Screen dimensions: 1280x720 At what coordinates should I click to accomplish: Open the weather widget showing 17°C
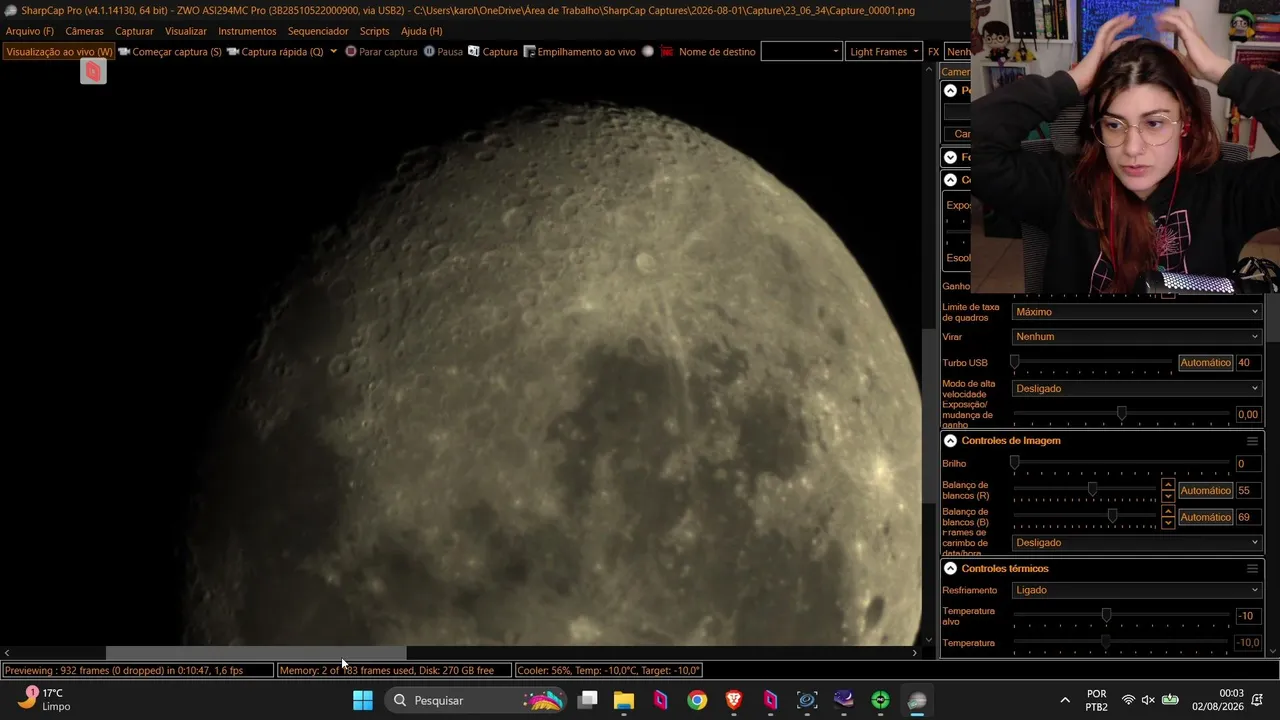pyautogui.click(x=46, y=699)
